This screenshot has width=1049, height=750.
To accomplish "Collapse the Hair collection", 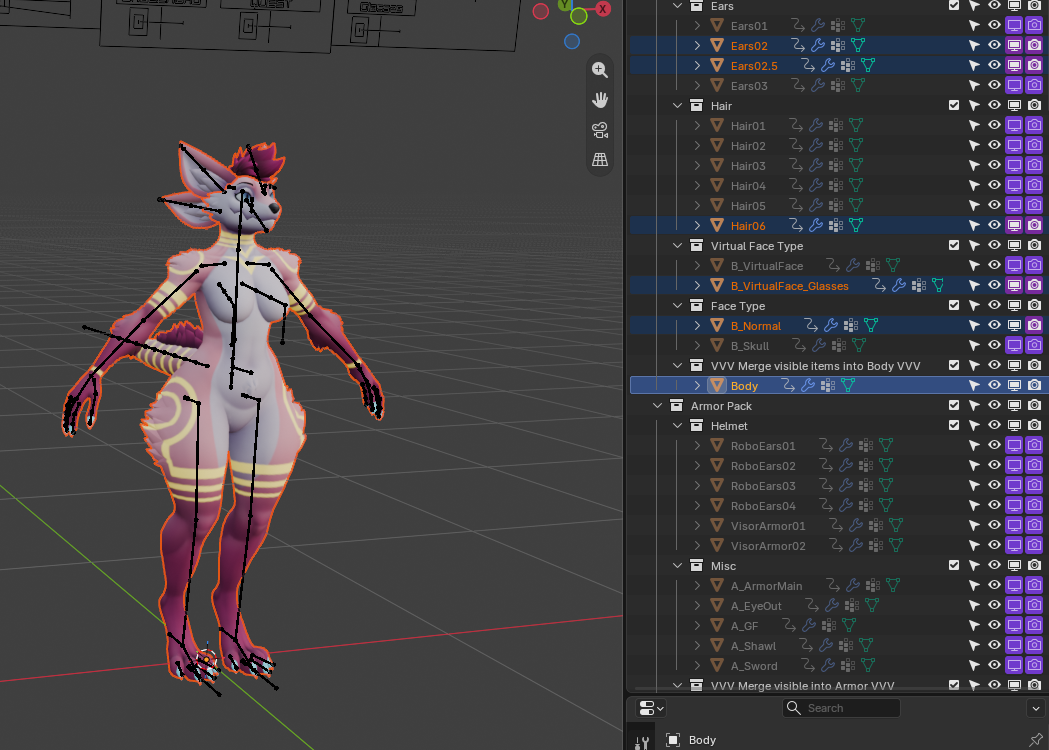I will (677, 106).
